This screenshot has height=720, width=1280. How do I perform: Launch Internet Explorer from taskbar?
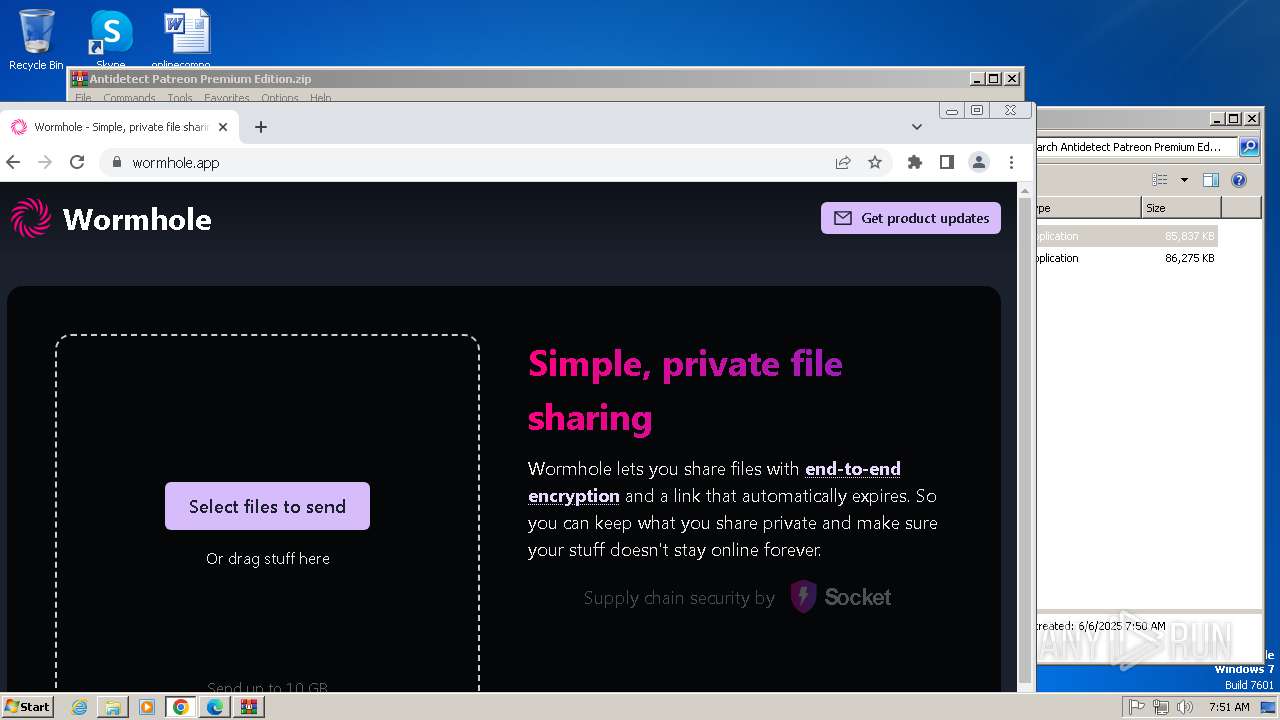79,707
